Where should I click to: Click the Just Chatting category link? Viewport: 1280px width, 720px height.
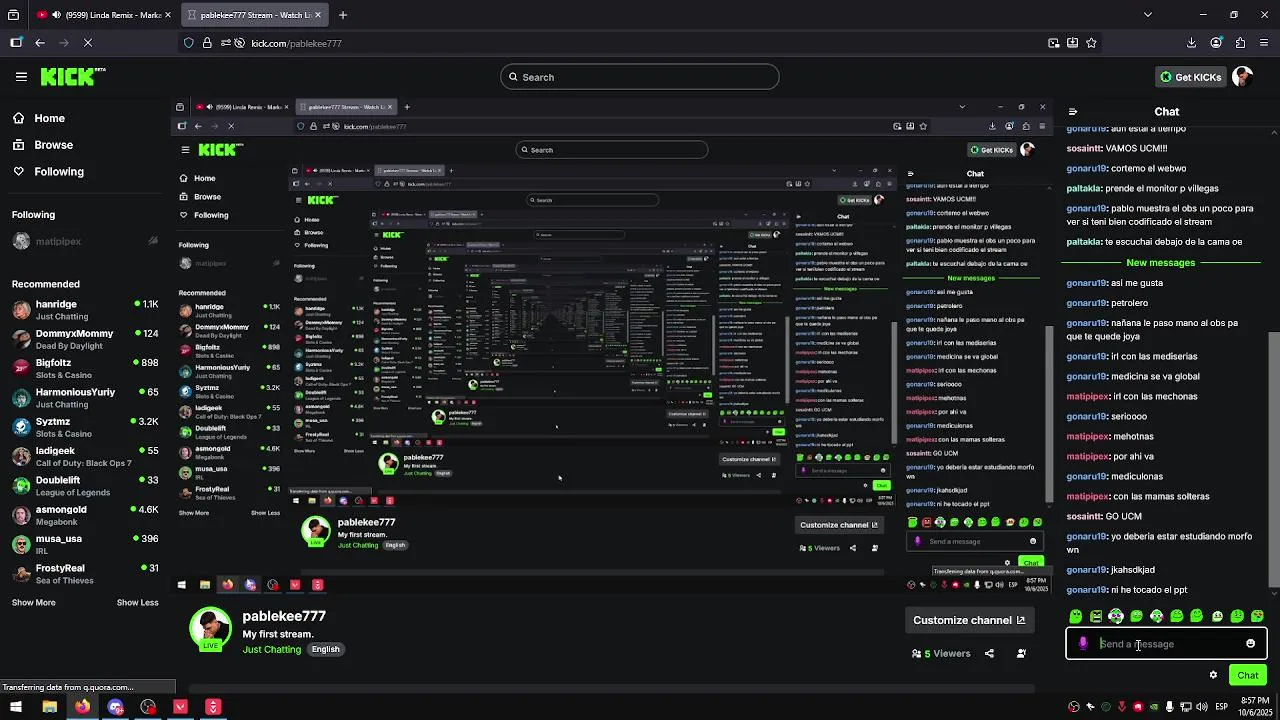[272, 649]
